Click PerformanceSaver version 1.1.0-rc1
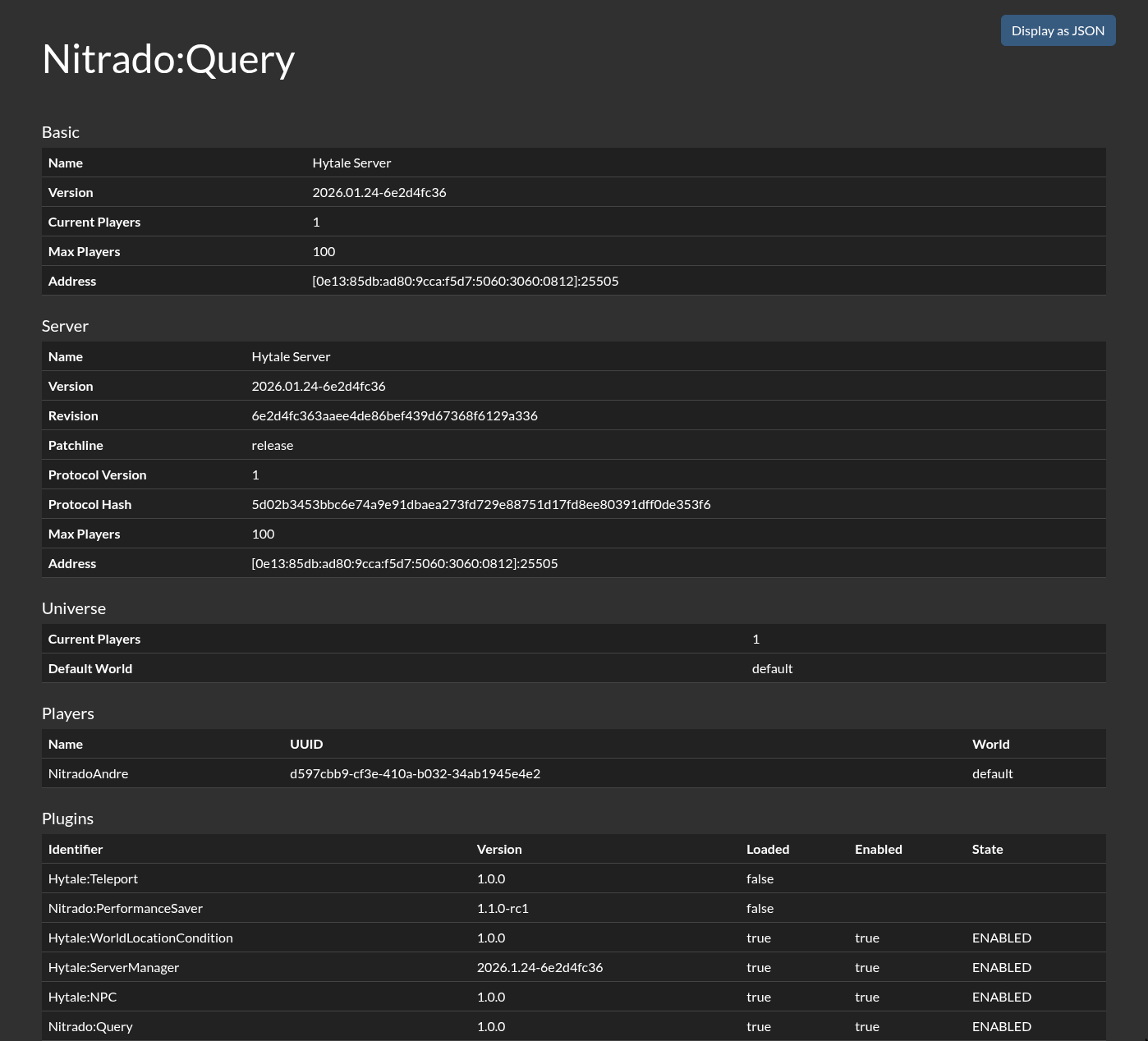The image size is (1148, 1041). click(503, 908)
